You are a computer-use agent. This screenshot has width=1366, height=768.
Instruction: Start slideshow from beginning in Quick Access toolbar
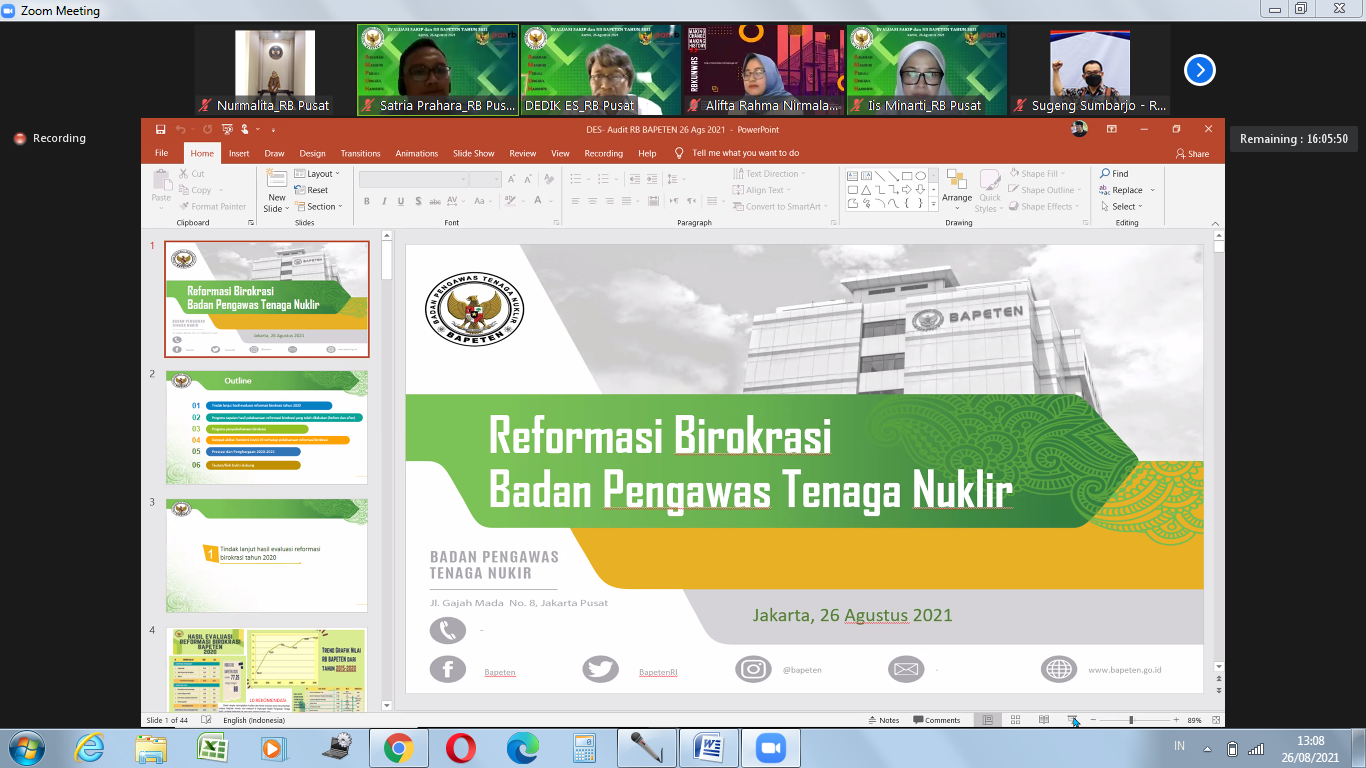click(227, 129)
